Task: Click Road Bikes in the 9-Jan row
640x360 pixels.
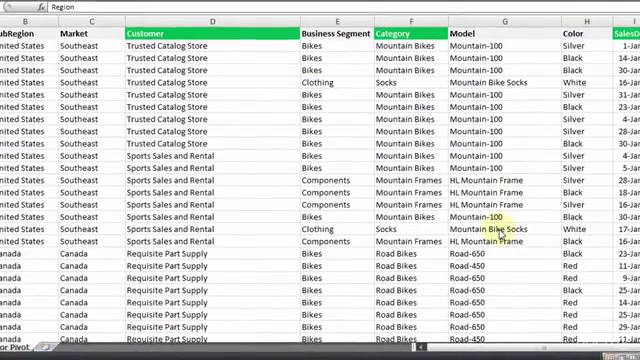Action: (396, 278)
